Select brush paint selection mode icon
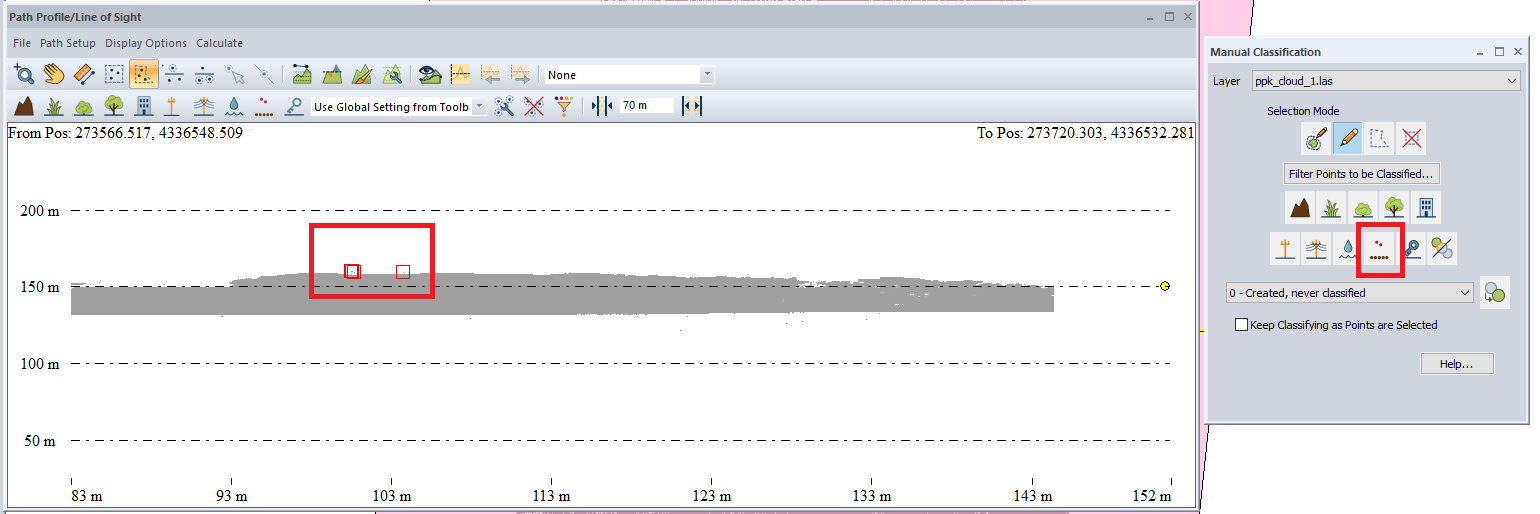Viewport: 1540px width, 514px height. tap(1315, 139)
